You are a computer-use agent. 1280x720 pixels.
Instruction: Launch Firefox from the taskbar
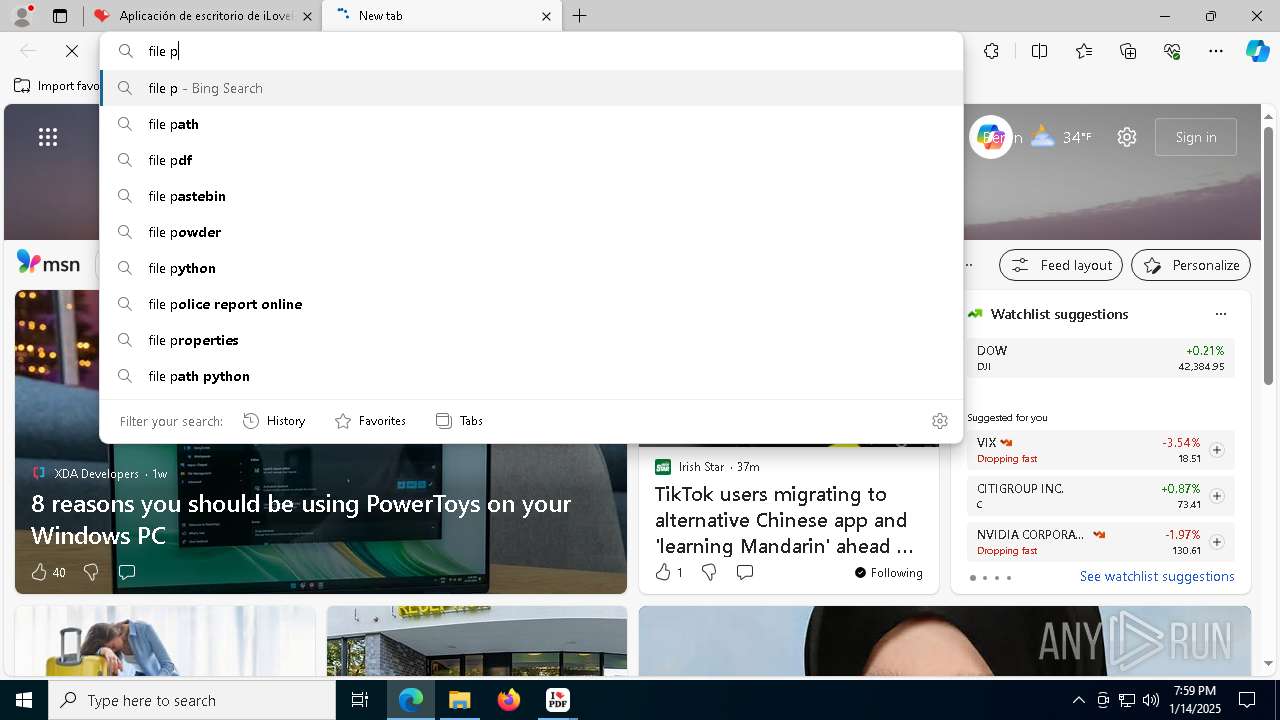tap(509, 700)
